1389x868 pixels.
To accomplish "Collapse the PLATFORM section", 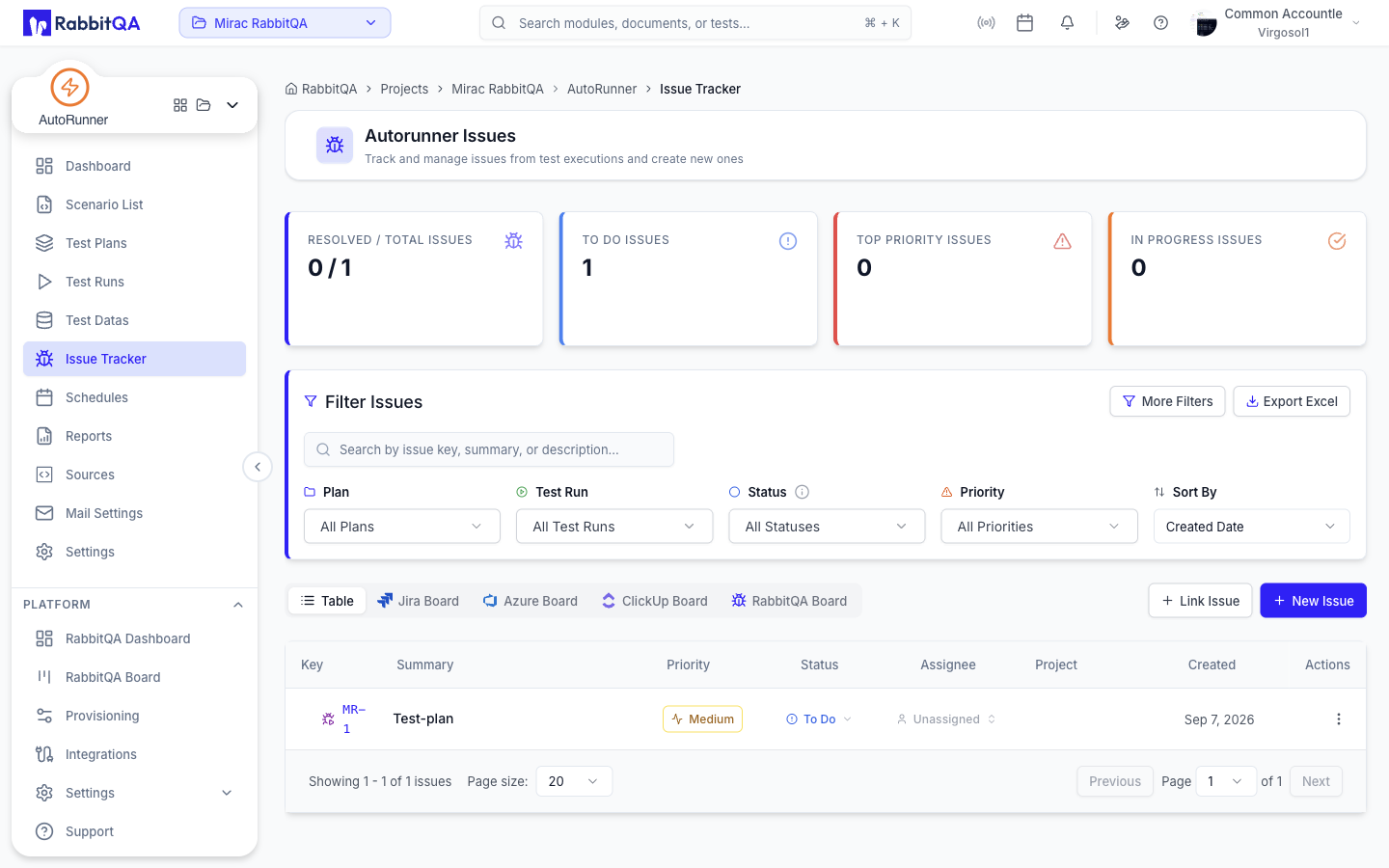I will pyautogui.click(x=238, y=605).
